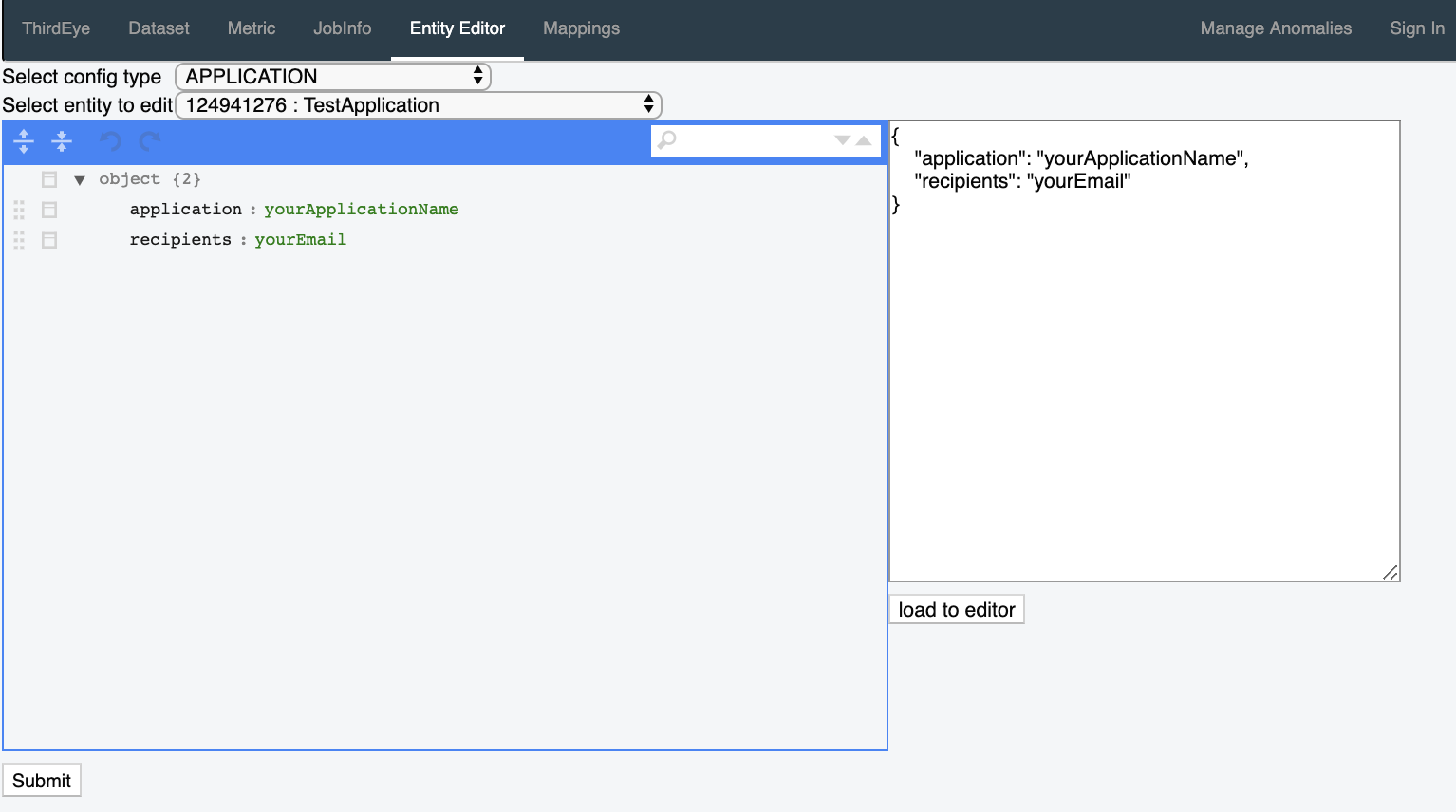Submit the entity changes
1456x812 pixels.
pos(42,781)
